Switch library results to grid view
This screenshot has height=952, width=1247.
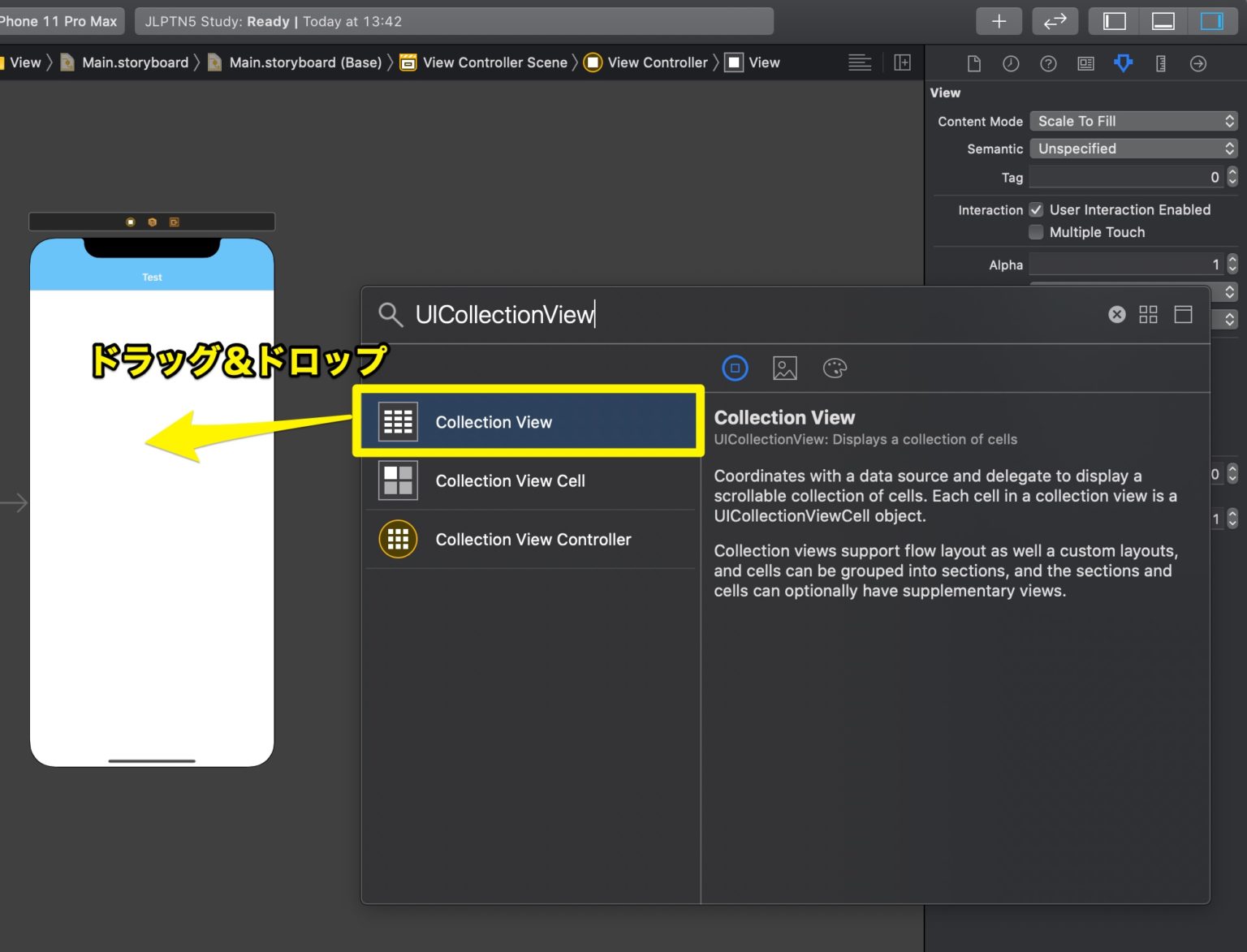tap(1148, 314)
